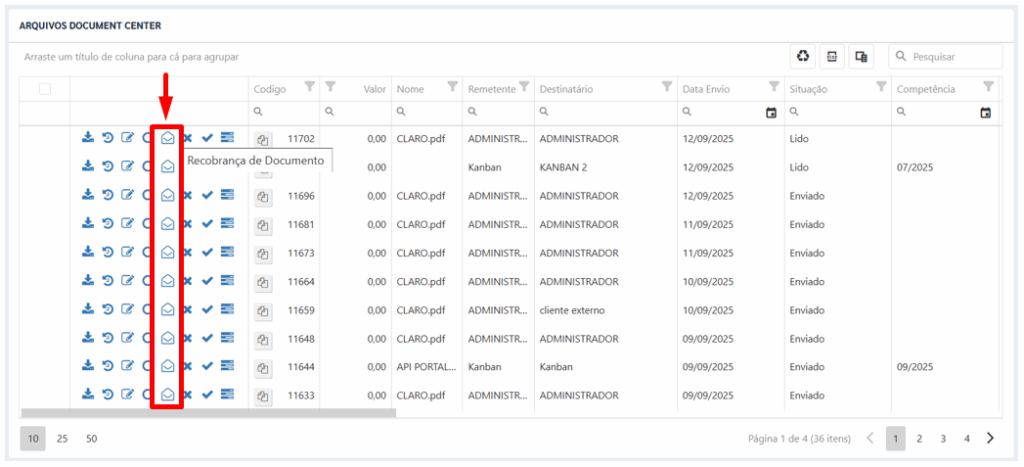Show history for document 11696
Screen dimensions: 1024x467
coord(108,195)
